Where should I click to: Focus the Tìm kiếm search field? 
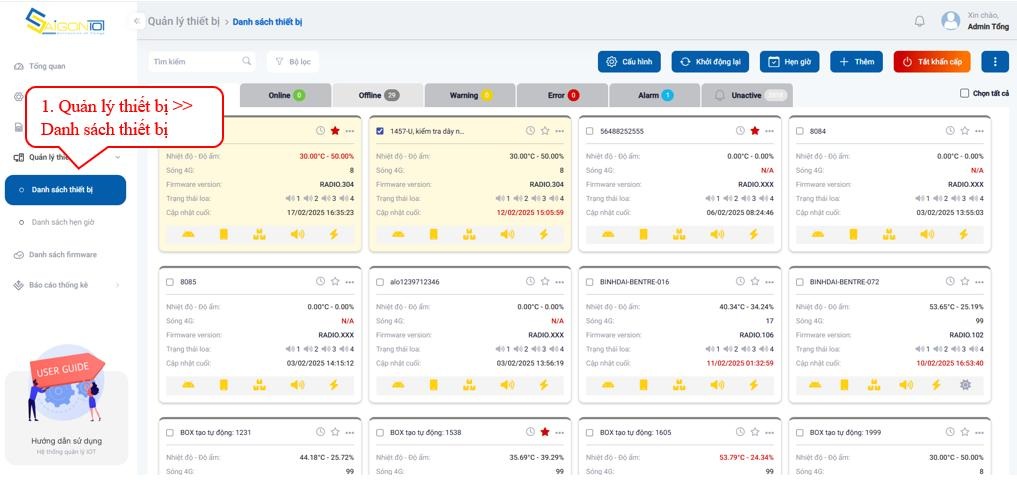click(202, 62)
